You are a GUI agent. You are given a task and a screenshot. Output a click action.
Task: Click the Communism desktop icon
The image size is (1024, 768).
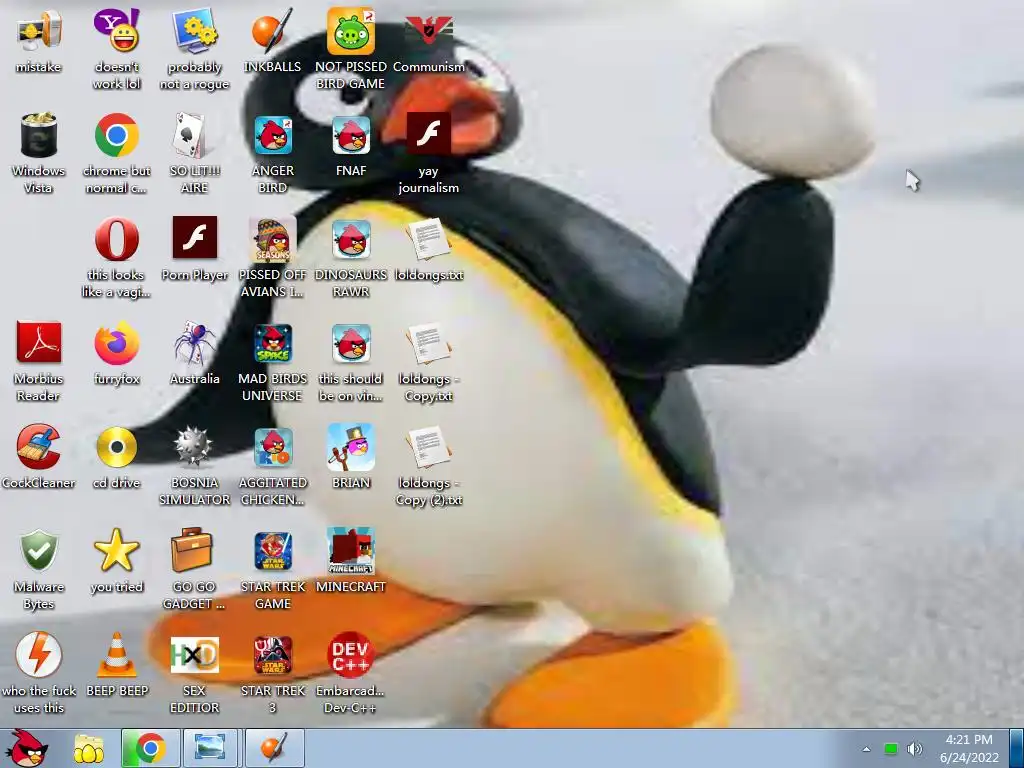tap(428, 31)
